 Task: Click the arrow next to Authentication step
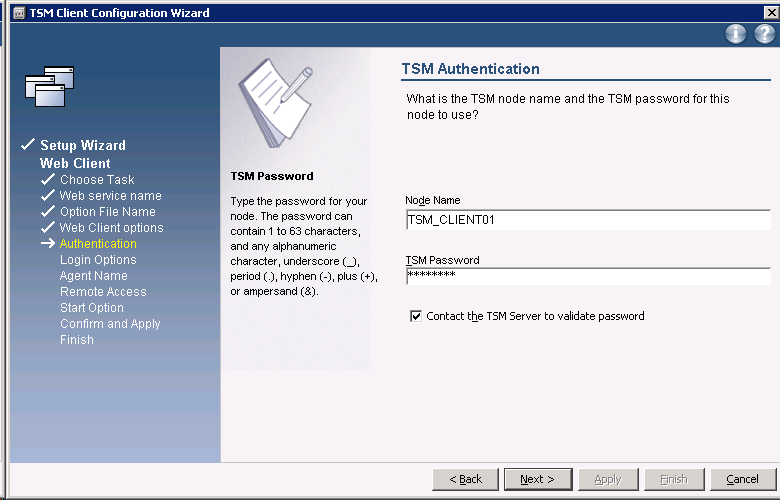48,244
